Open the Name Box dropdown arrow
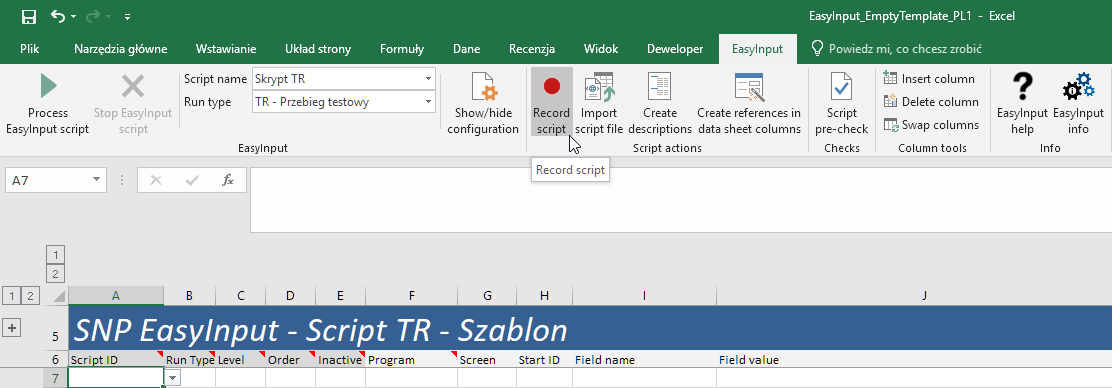The image size is (1112, 388). pos(96,180)
